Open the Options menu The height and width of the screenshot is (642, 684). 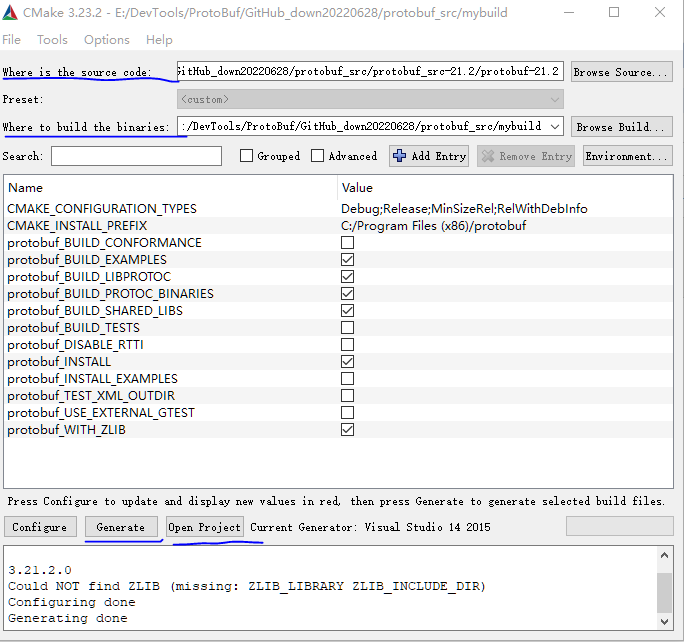pyautogui.click(x=107, y=40)
